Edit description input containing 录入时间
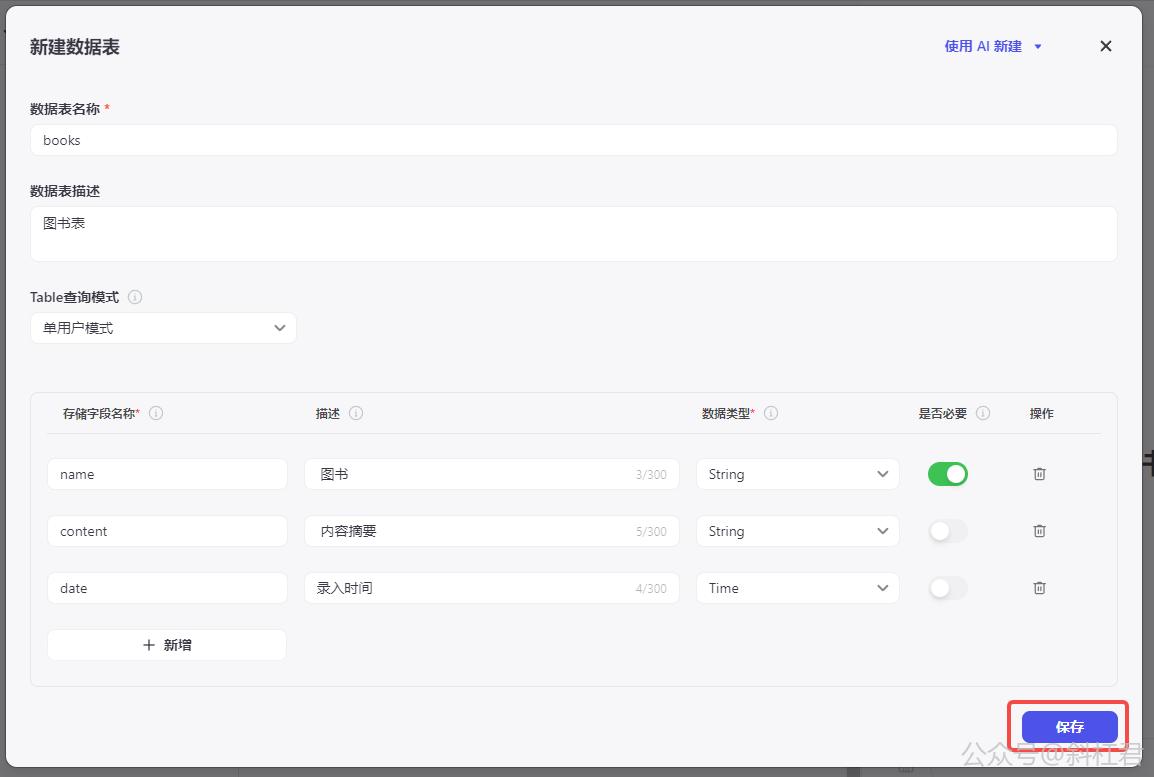Screen dimensions: 1154x777 (x=492, y=588)
